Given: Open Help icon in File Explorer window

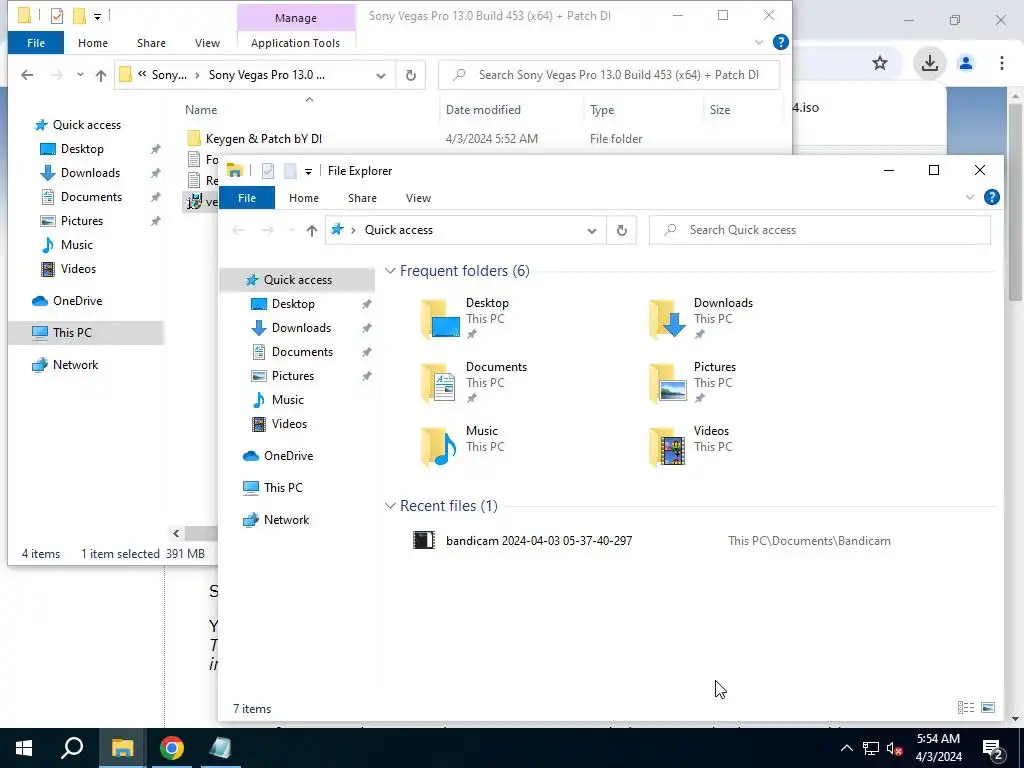Looking at the screenshot, I should (991, 197).
